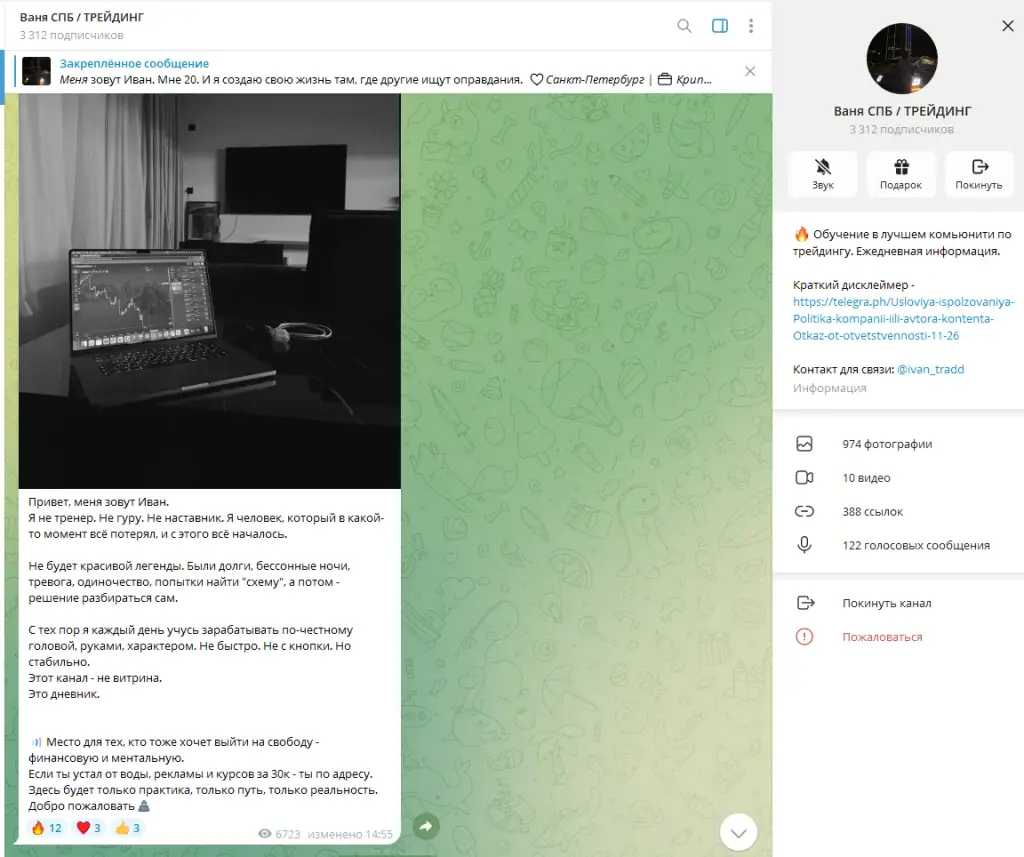
Task: Add fire reaction with 12 count
Action: pyautogui.click(x=46, y=828)
